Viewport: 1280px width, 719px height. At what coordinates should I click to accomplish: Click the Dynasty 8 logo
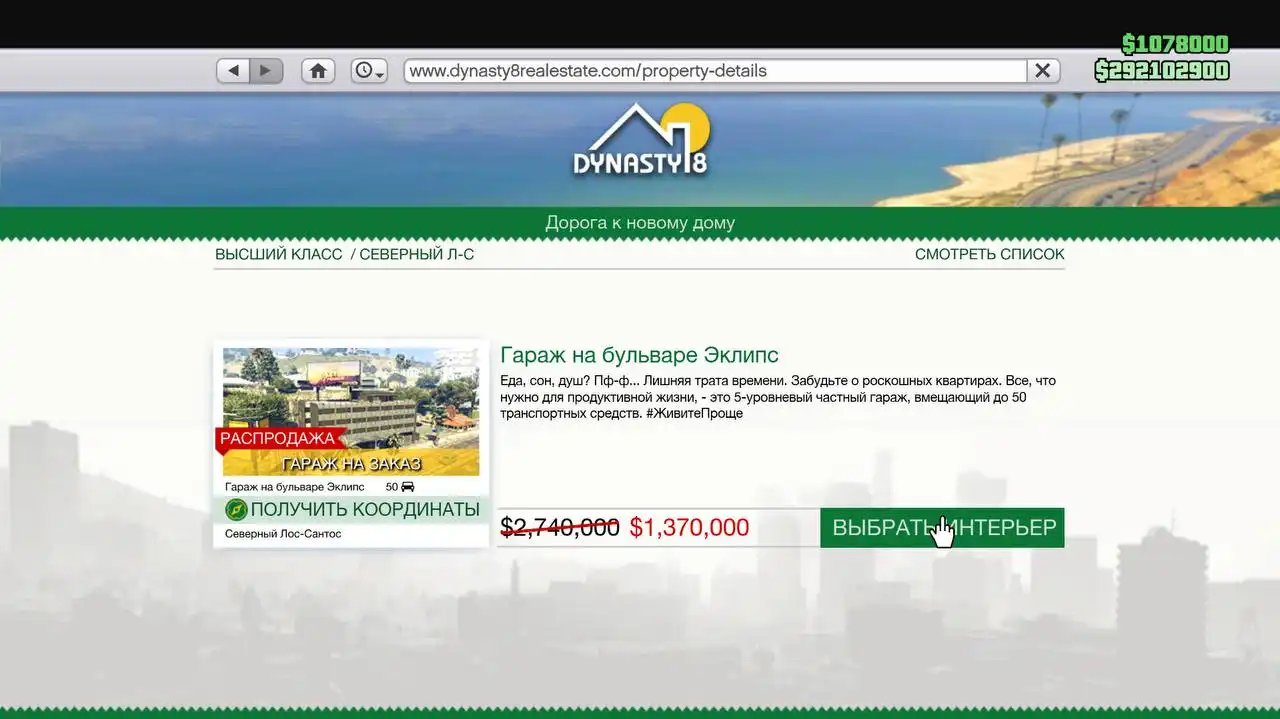tap(641, 140)
